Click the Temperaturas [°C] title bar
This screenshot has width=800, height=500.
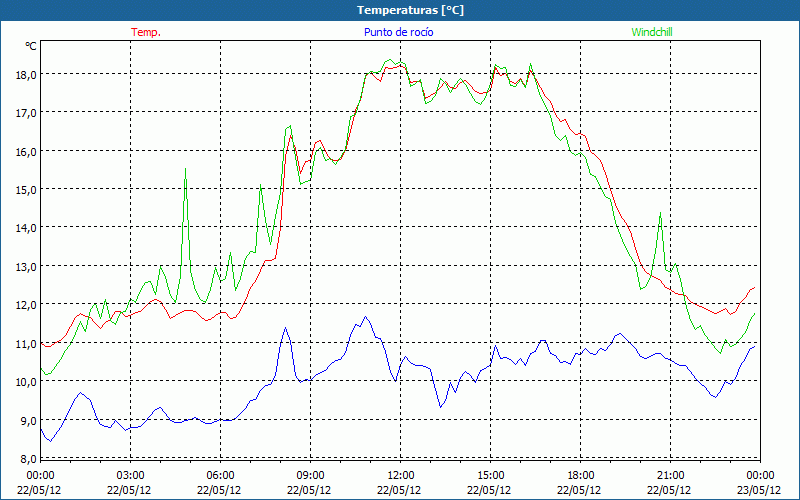(400, 10)
